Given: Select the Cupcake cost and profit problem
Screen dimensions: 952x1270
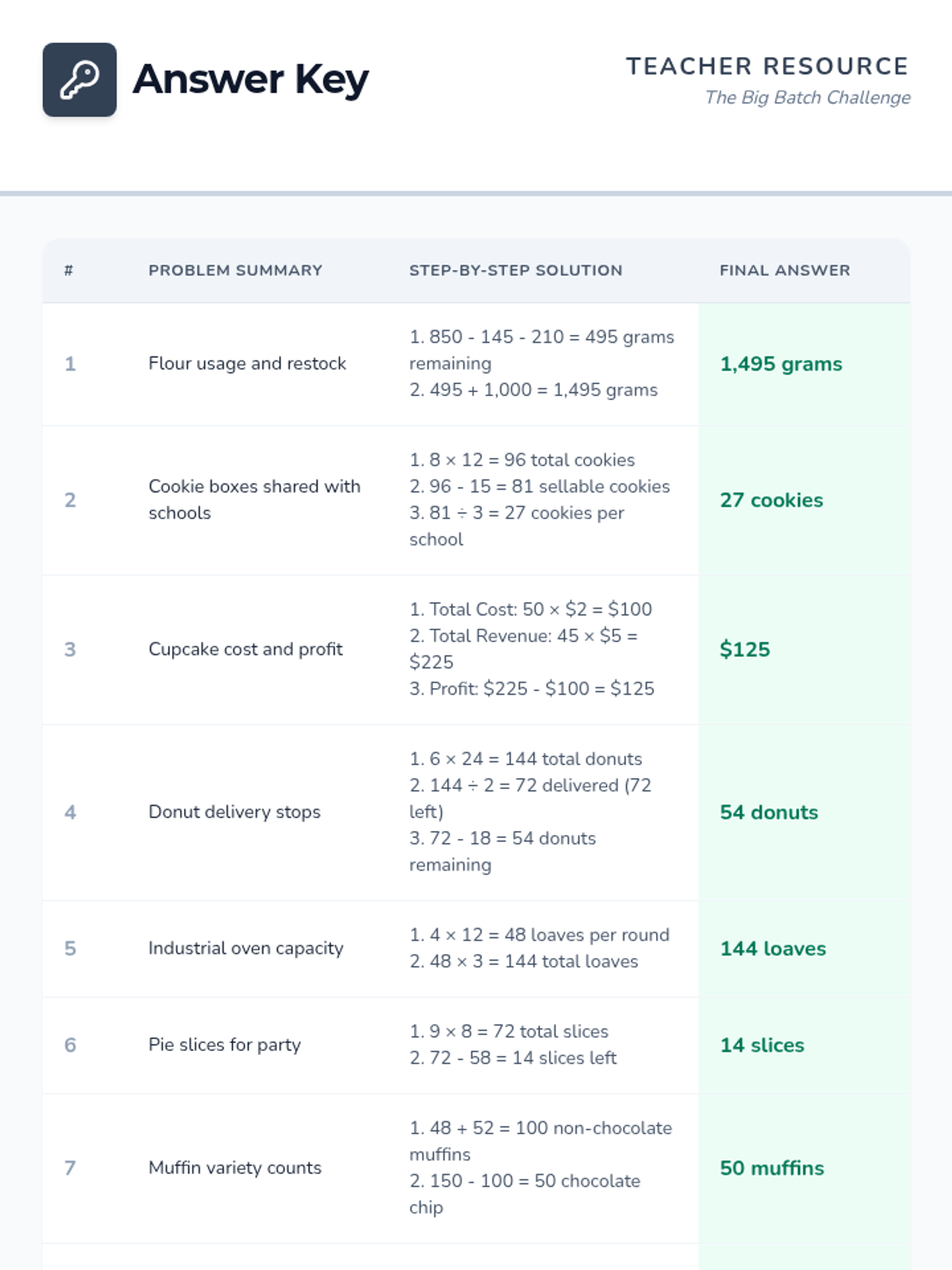Looking at the screenshot, I should click(x=245, y=649).
